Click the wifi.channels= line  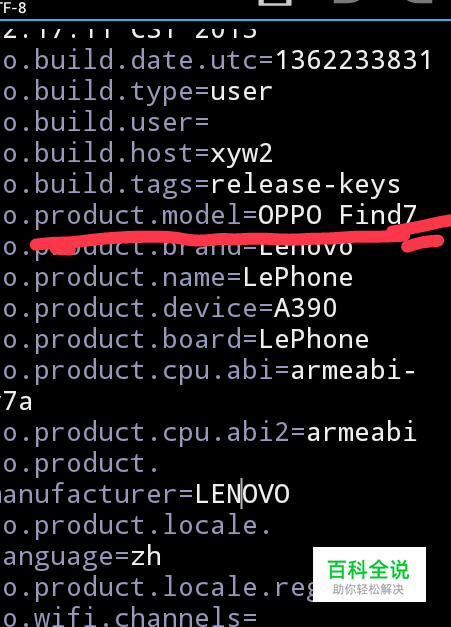pyautogui.click(x=129, y=617)
